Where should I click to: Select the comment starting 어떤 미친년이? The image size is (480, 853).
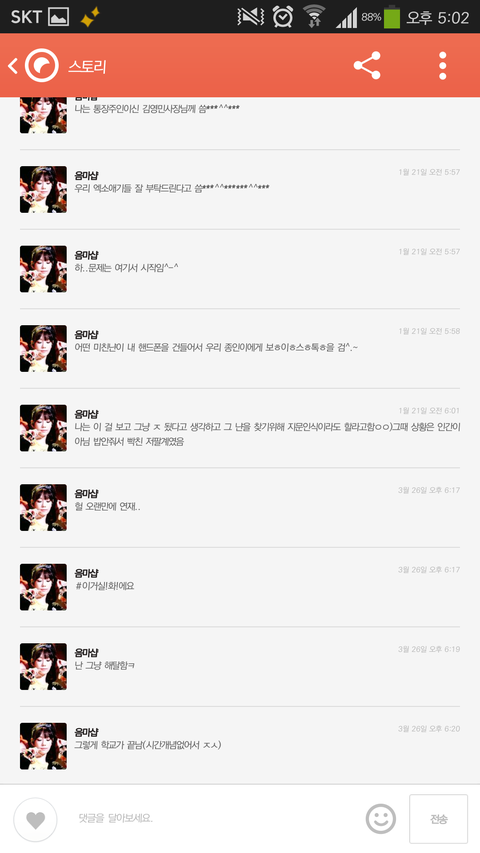(240, 348)
